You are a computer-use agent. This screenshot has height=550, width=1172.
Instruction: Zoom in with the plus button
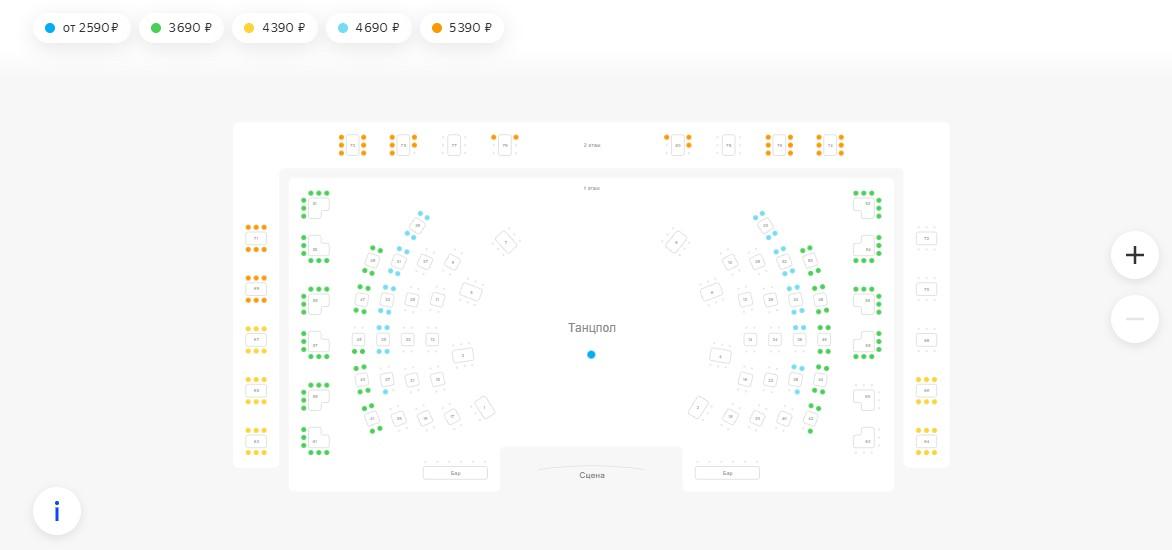(x=1134, y=255)
